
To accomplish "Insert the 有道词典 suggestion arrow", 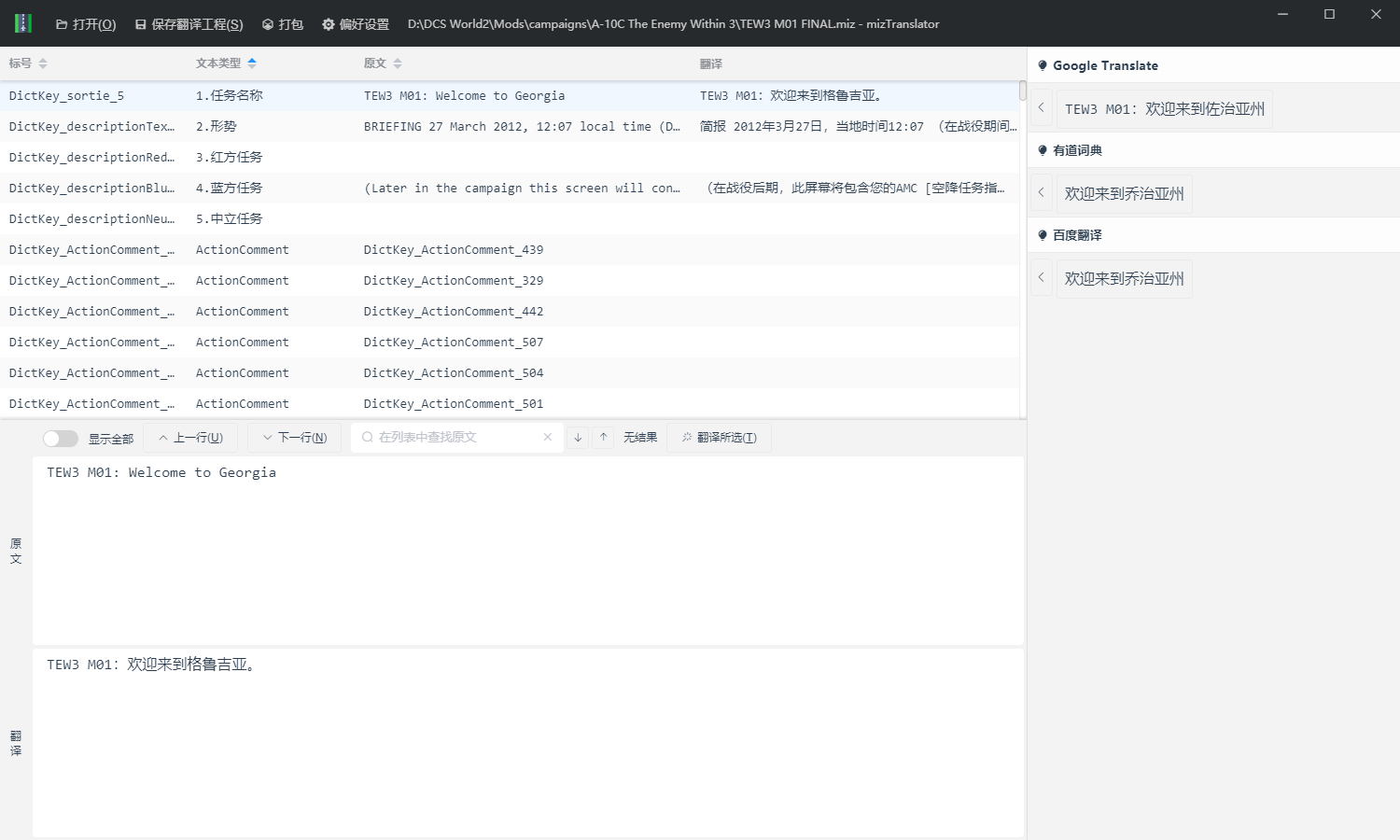I will pyautogui.click(x=1042, y=193).
